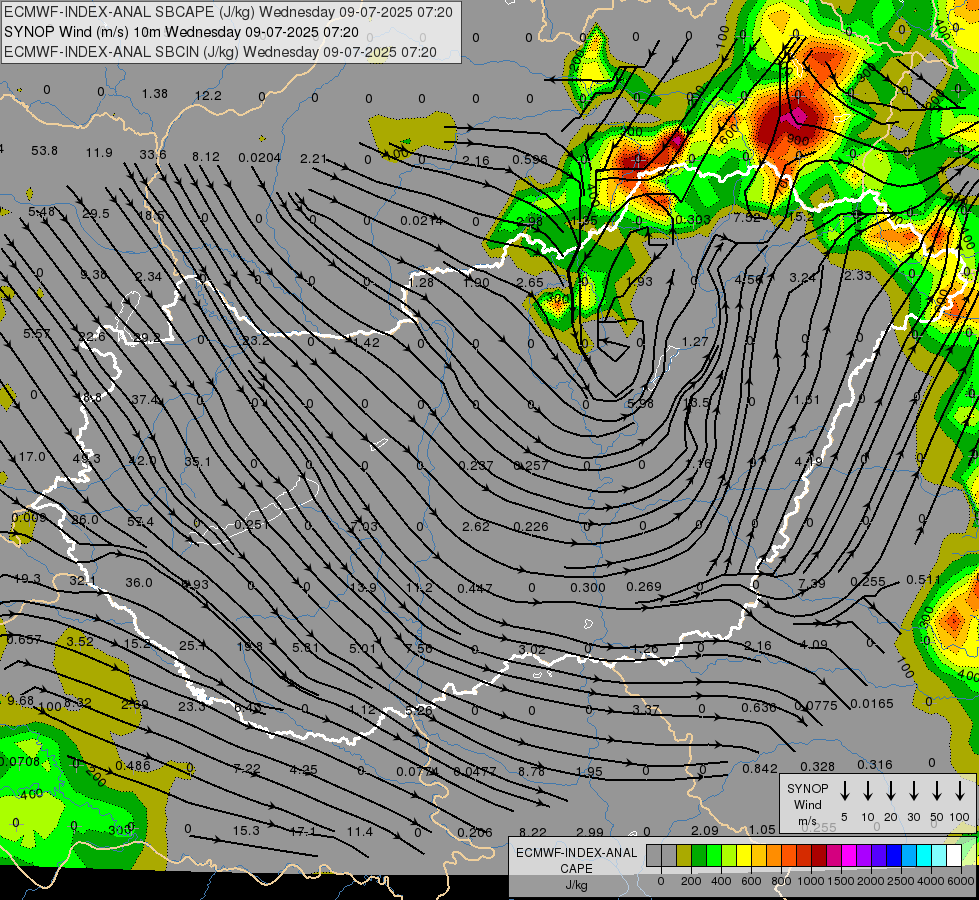Click the 8.78 CIN value
This screenshot has height=900, width=979.
[x=531, y=771]
